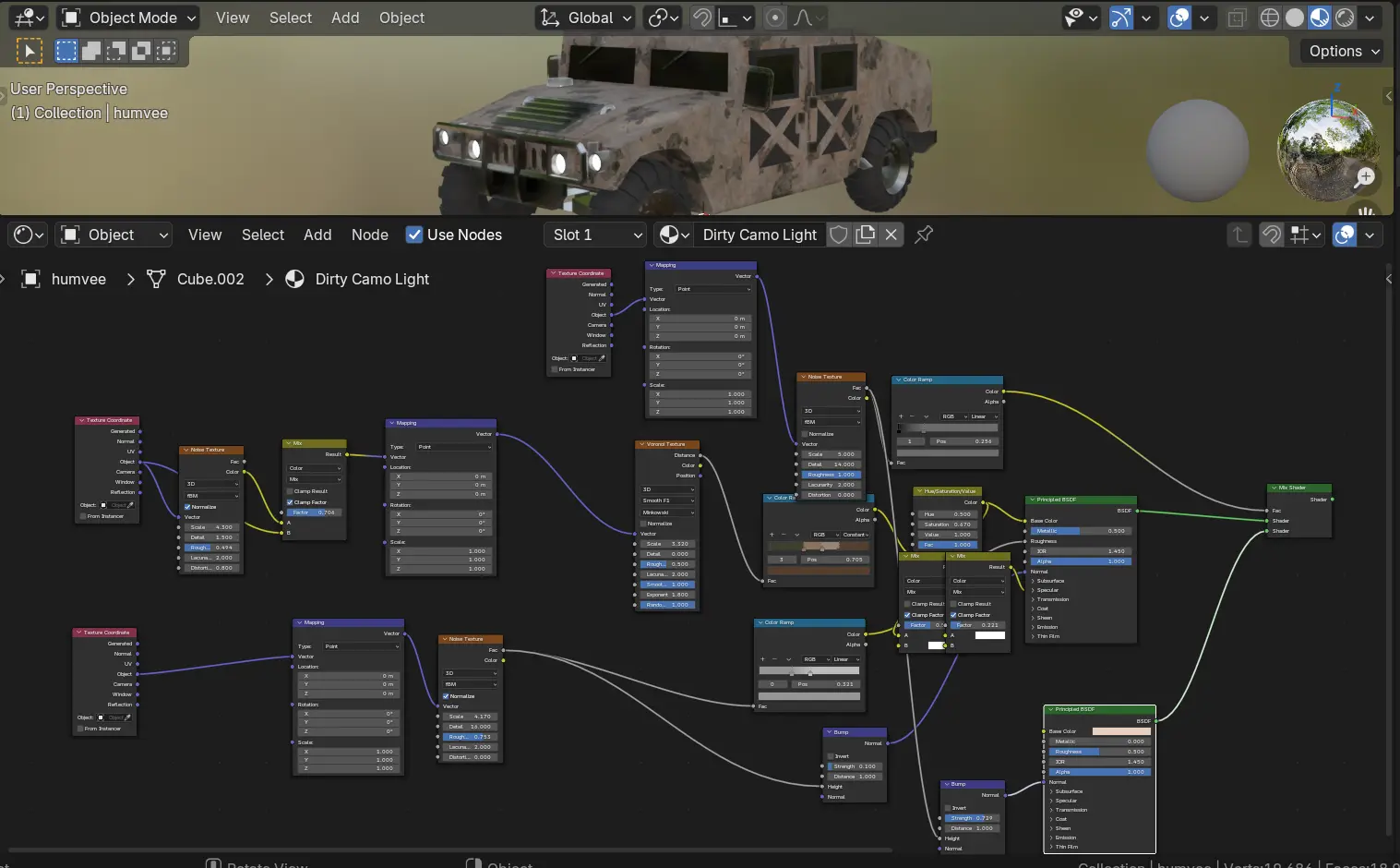Expand the Slot 1 material slot dropdown
Image resolution: width=1400 pixels, height=868 pixels.
point(597,235)
